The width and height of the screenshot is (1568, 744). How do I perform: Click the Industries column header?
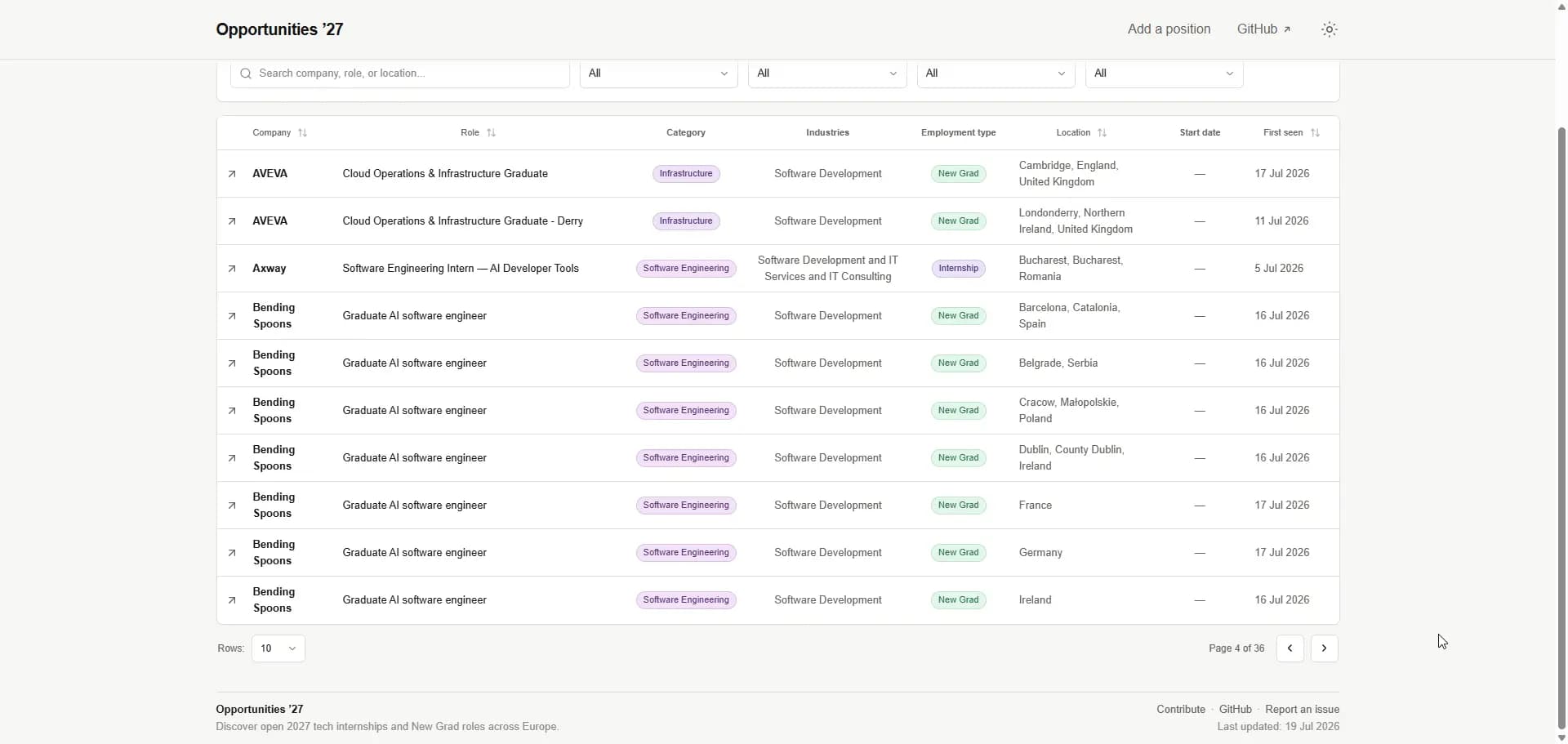pos(828,133)
